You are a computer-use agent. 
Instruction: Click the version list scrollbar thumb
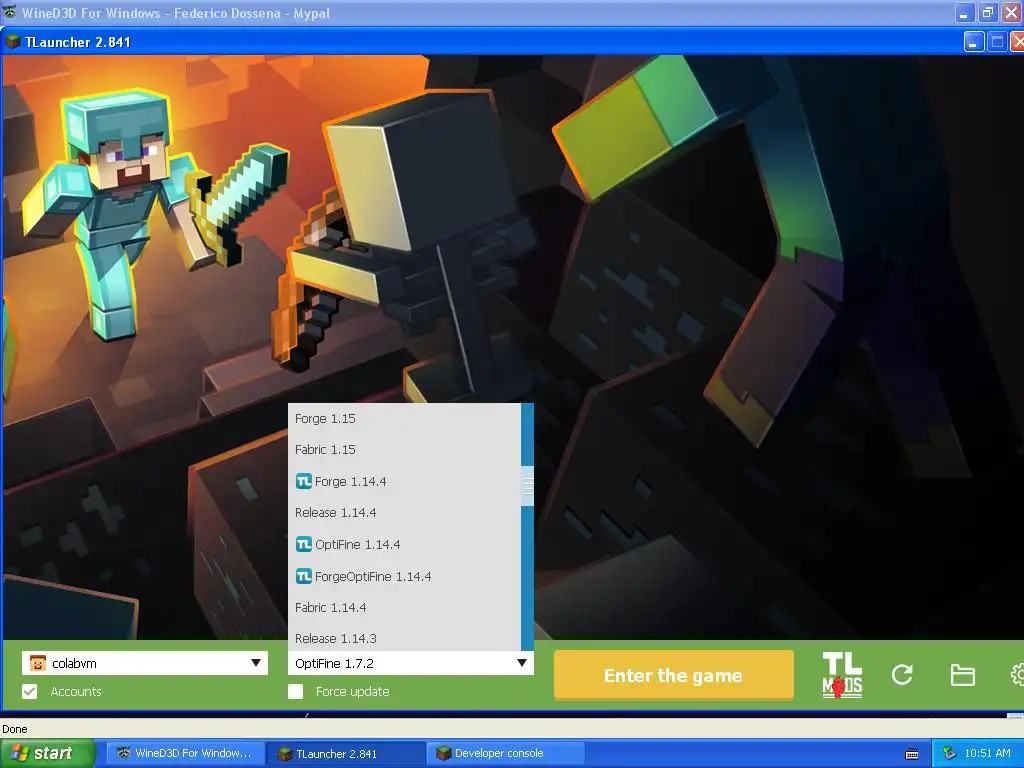[527, 485]
